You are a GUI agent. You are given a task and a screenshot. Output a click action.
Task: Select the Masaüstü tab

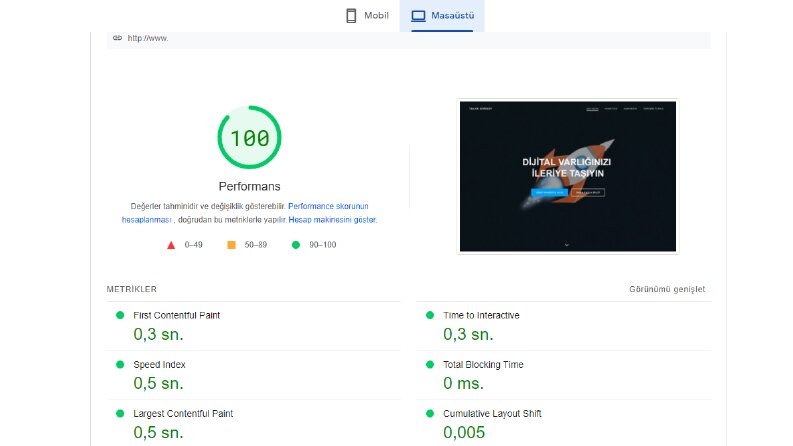tap(442, 16)
